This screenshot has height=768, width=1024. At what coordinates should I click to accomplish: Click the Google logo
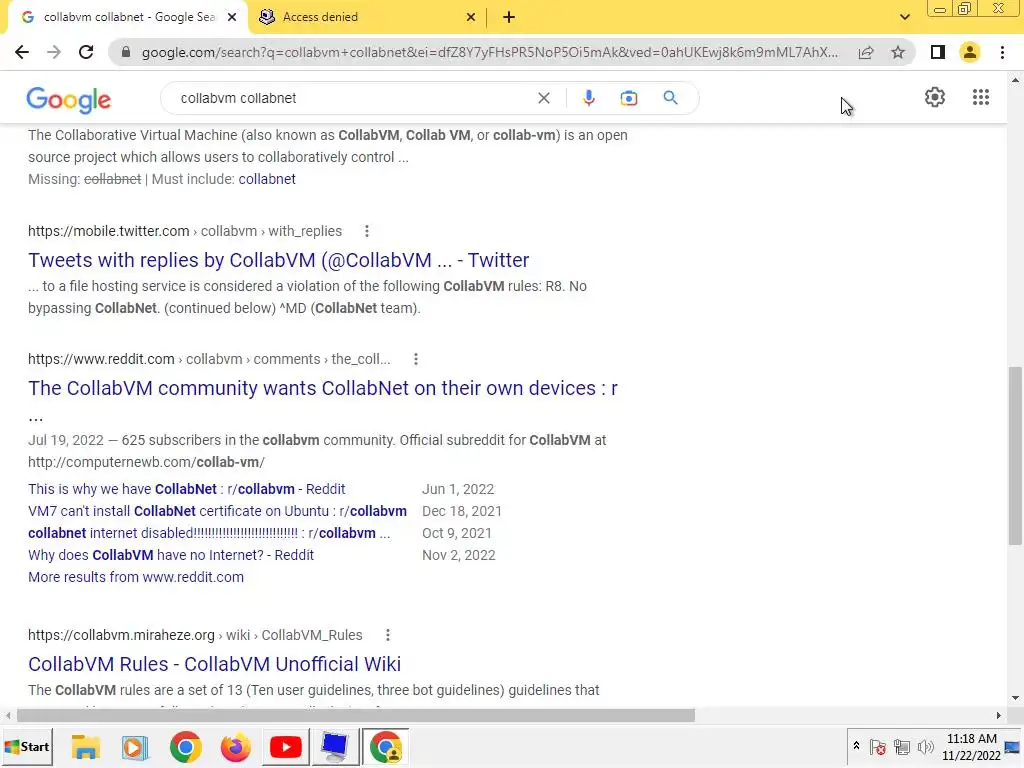[69, 100]
